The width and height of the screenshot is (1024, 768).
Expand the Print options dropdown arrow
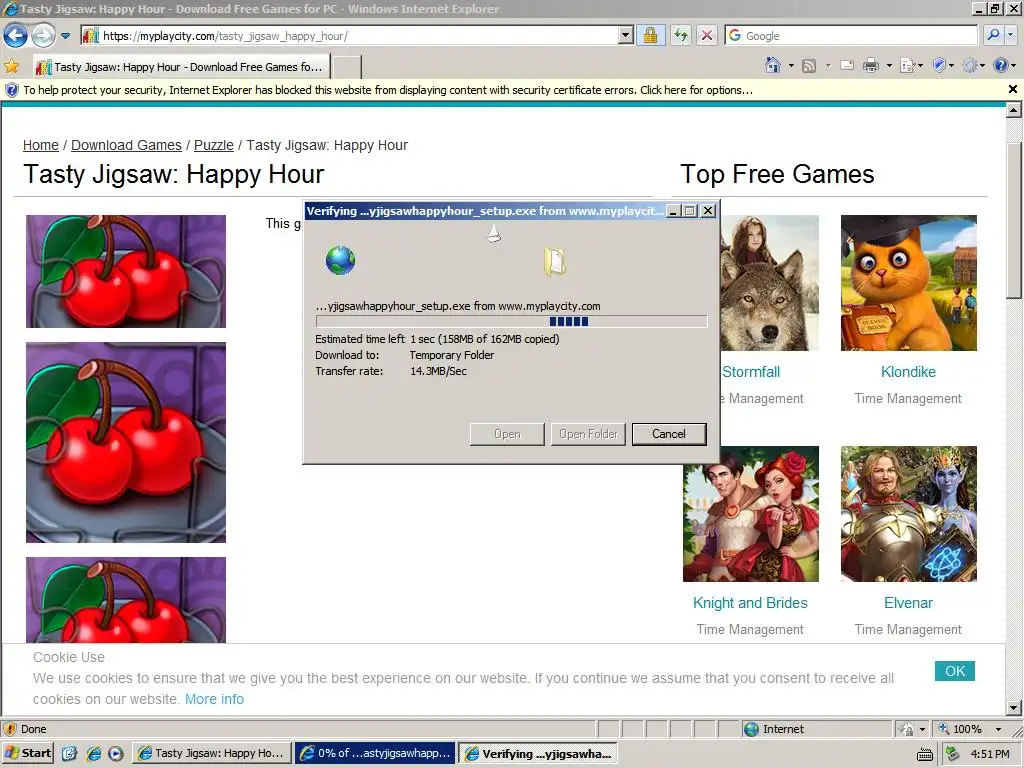click(x=889, y=66)
